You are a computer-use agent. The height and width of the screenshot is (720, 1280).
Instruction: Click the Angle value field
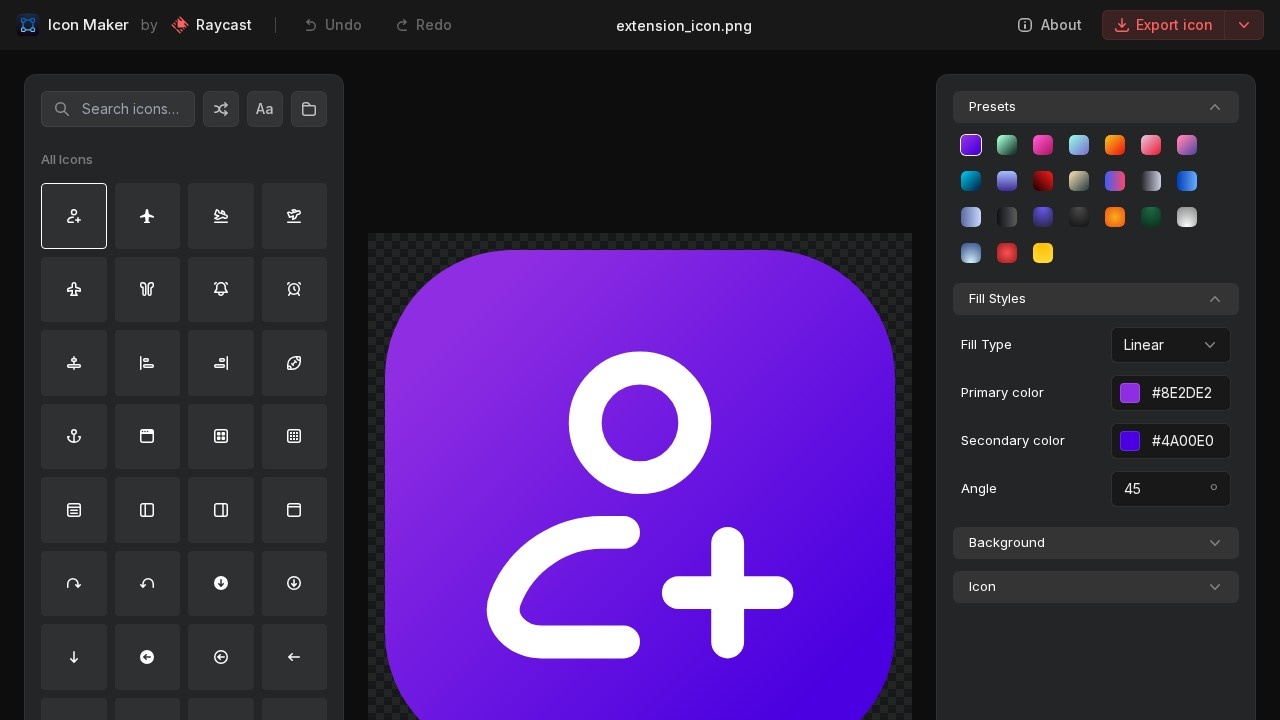pos(1171,489)
